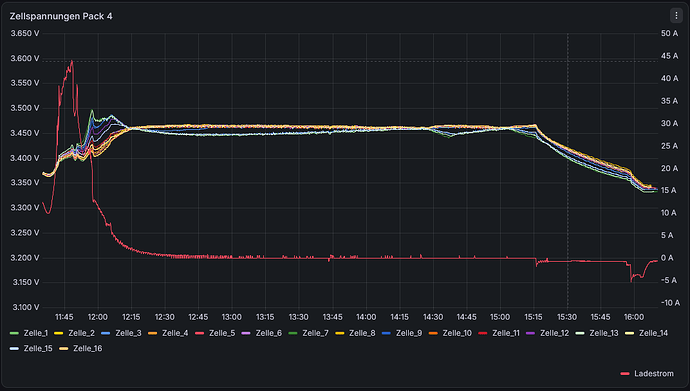
Task: Click the Ladestrom peak near 11:48
Action: coord(72,61)
